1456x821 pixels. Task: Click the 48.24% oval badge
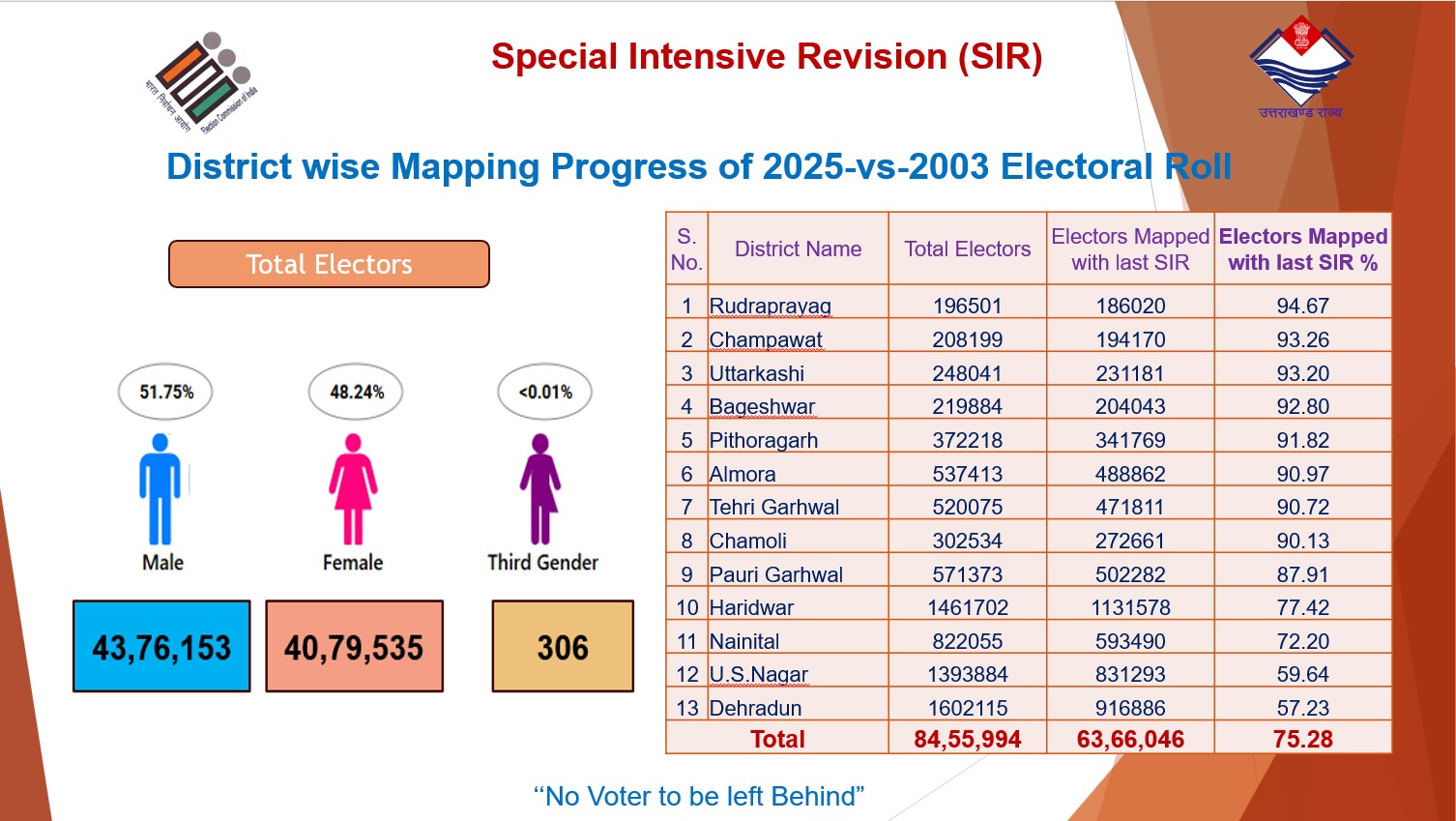coord(356,392)
